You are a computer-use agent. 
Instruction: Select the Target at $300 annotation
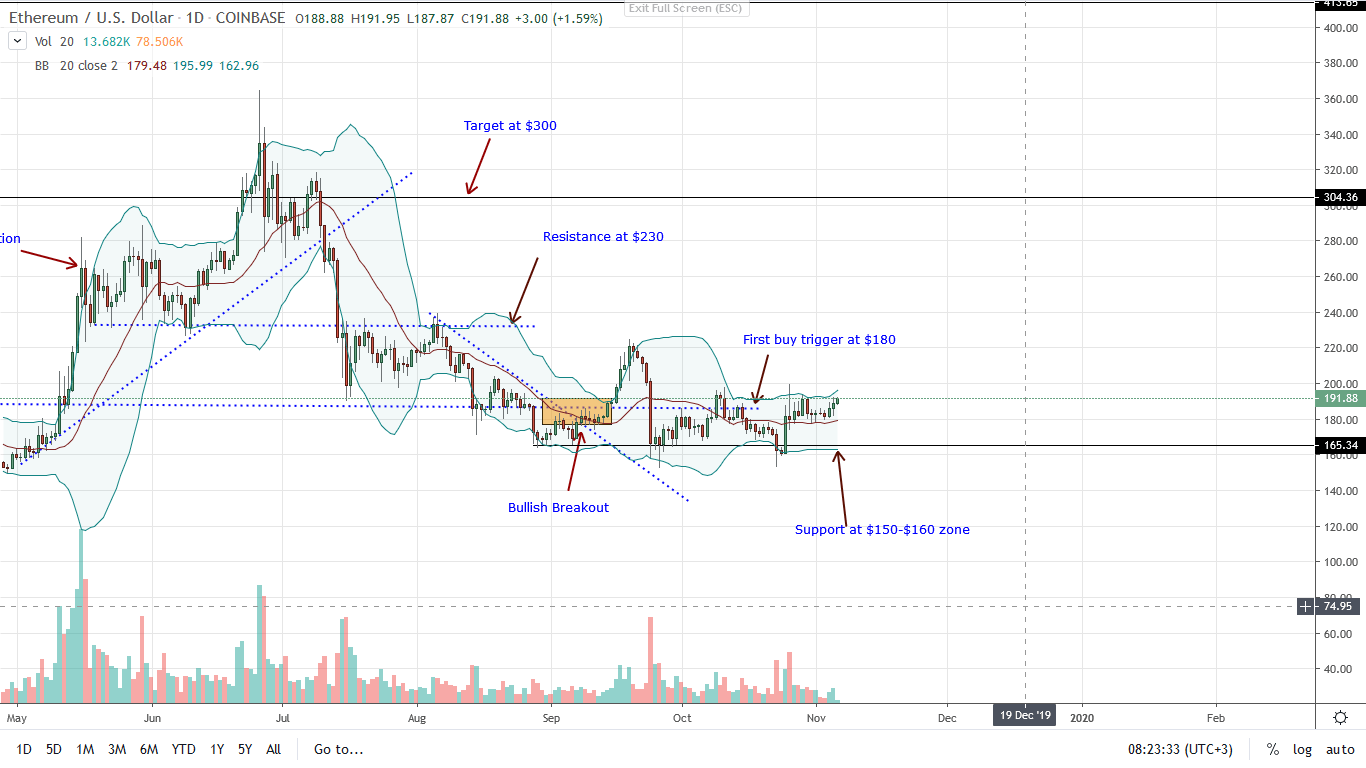pos(510,126)
